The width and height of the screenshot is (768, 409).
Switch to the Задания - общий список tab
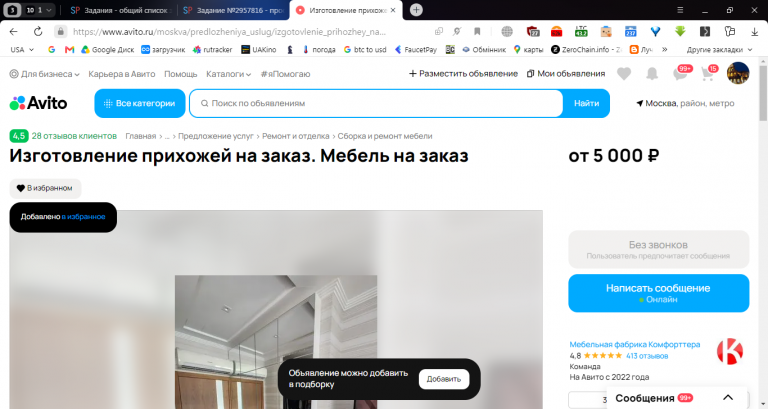pos(120,10)
